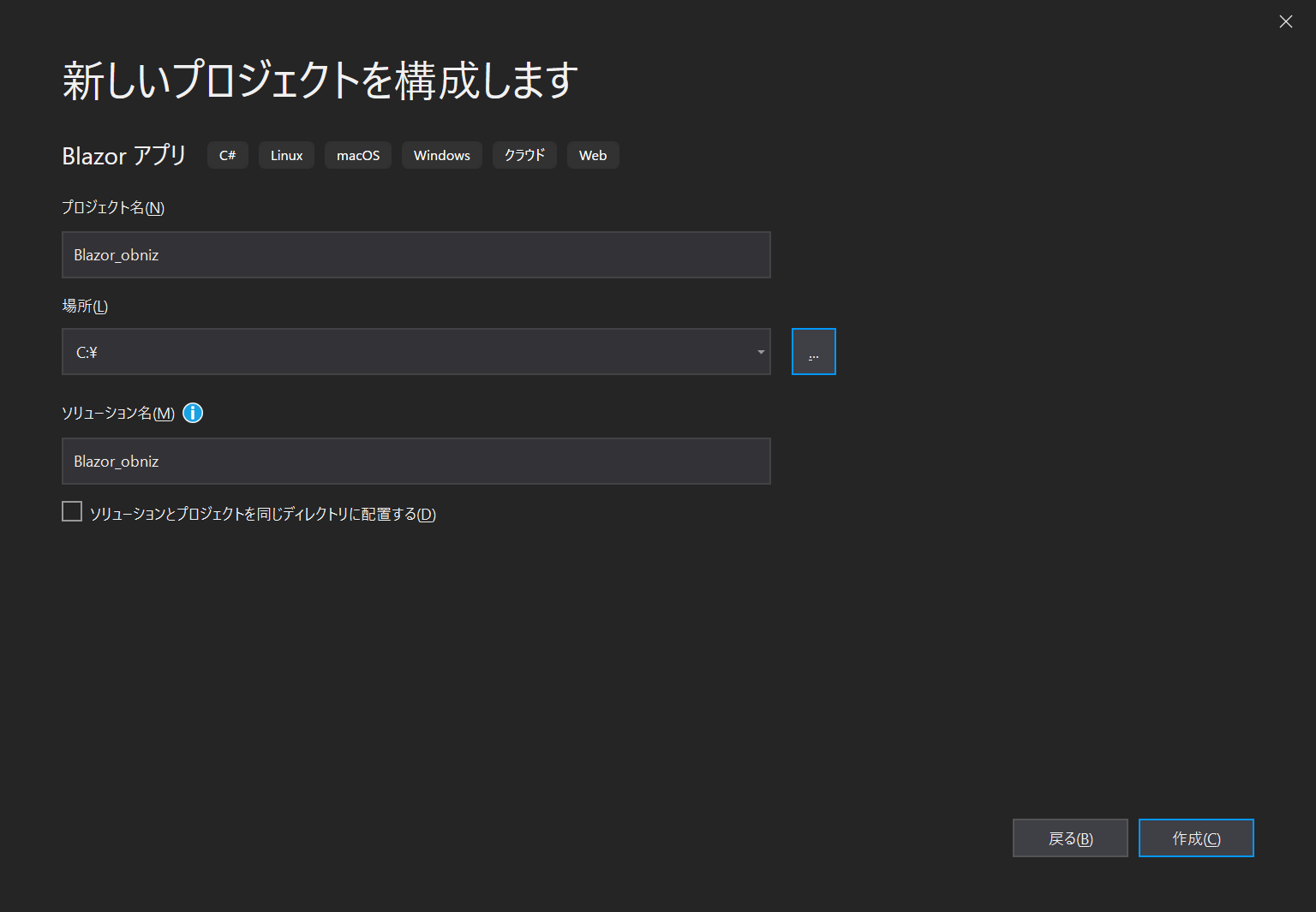
Task: Click the Blazor アプリ template title
Action: (x=124, y=155)
